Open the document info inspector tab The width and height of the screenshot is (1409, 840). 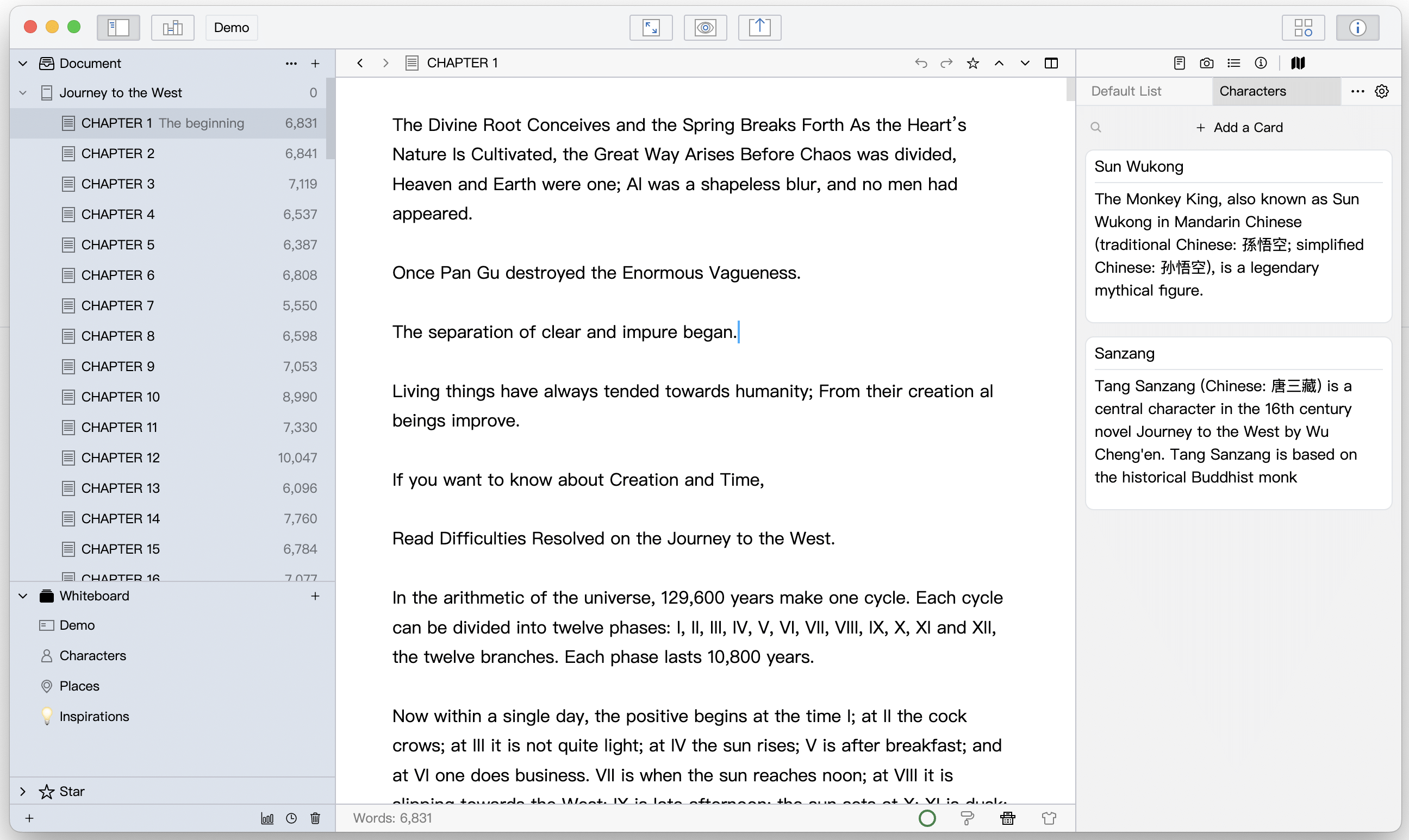(x=1261, y=63)
